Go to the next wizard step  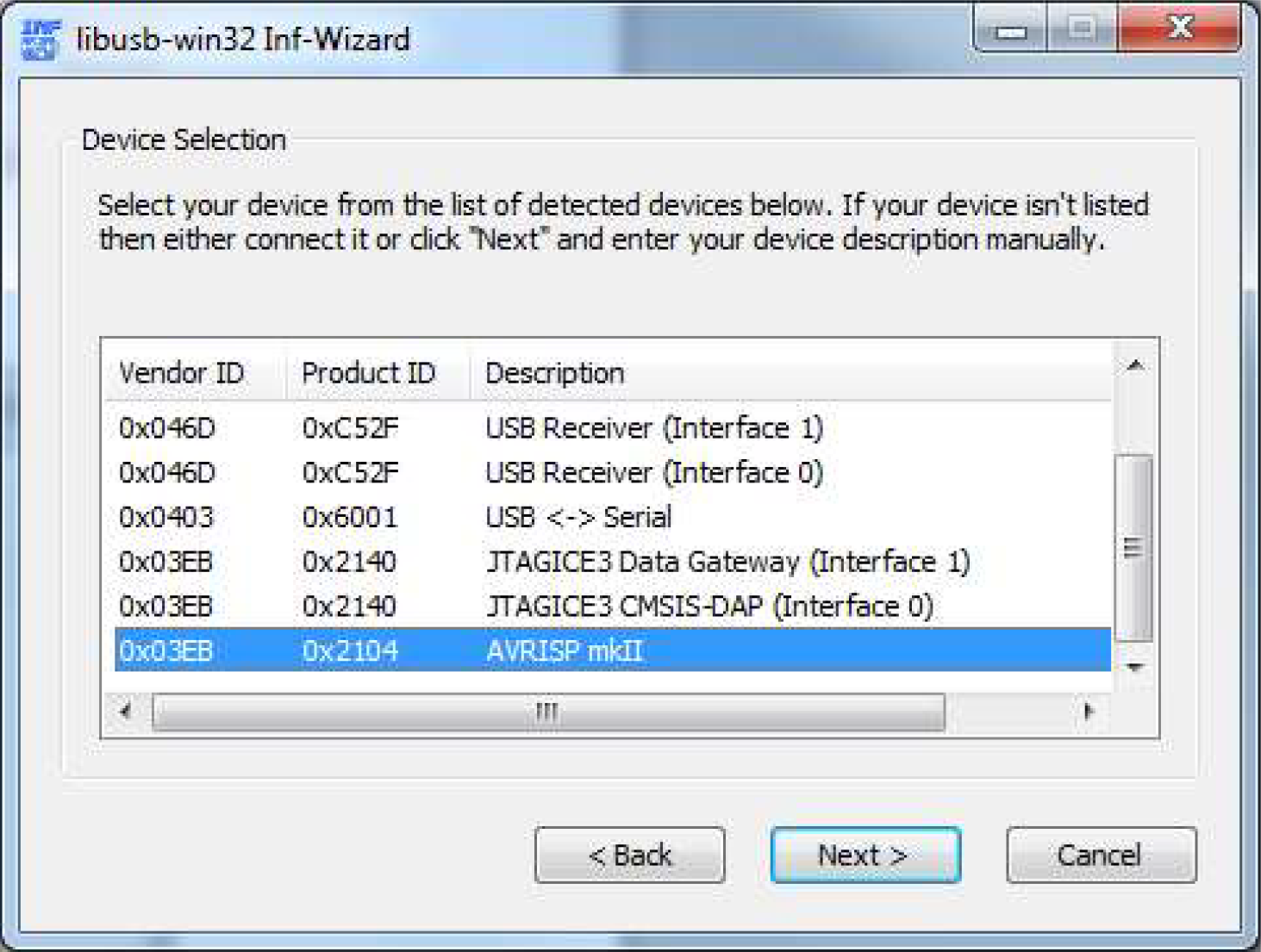(x=865, y=856)
